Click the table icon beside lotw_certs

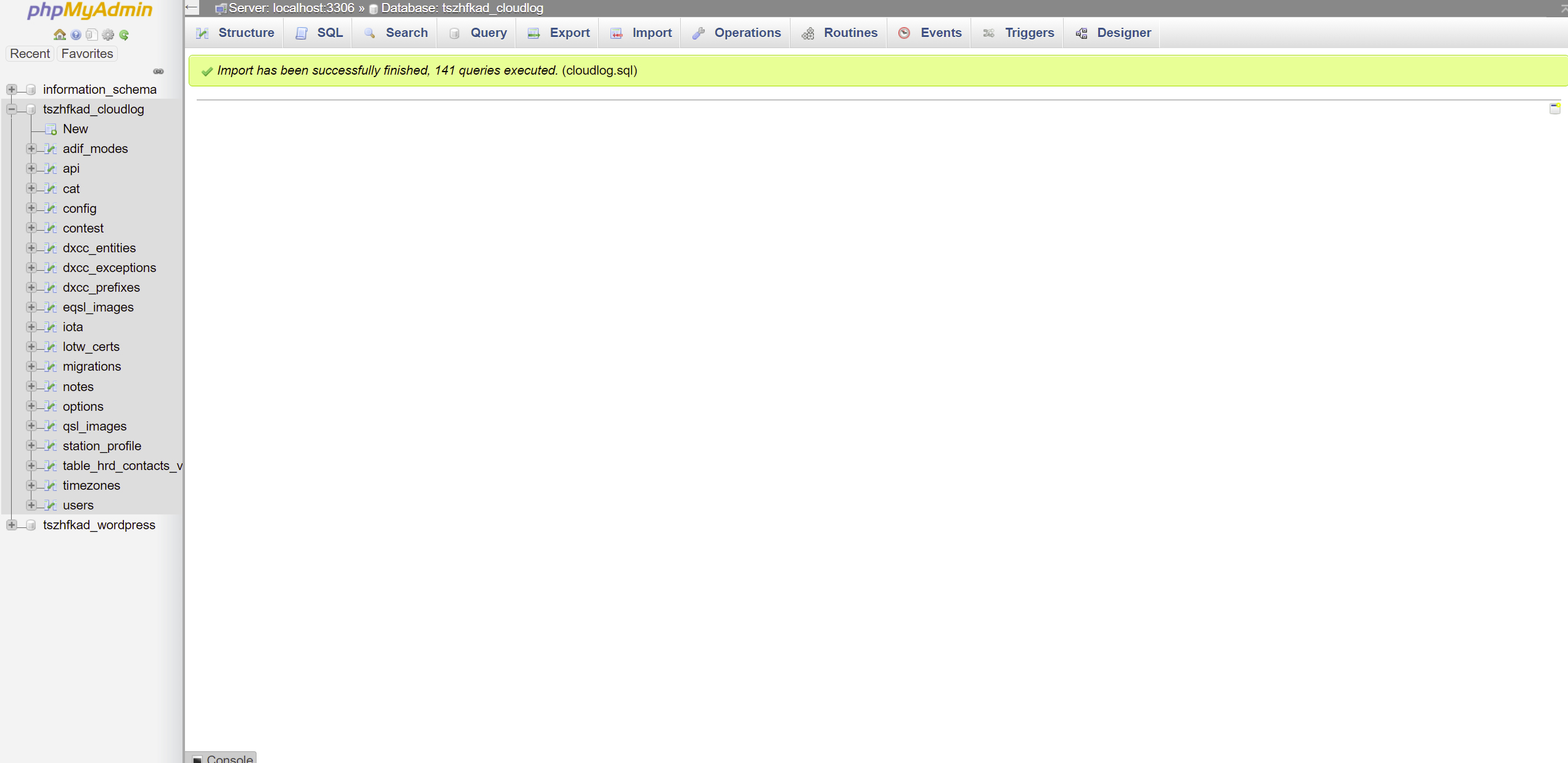(x=51, y=347)
